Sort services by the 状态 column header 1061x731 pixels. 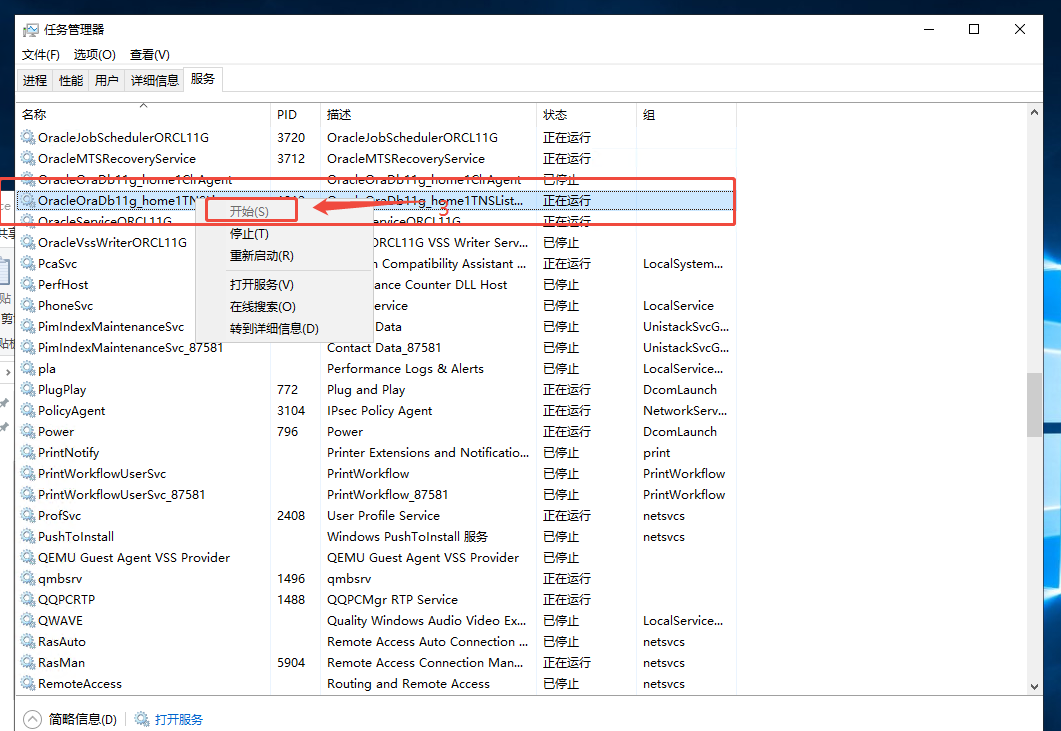pos(587,114)
